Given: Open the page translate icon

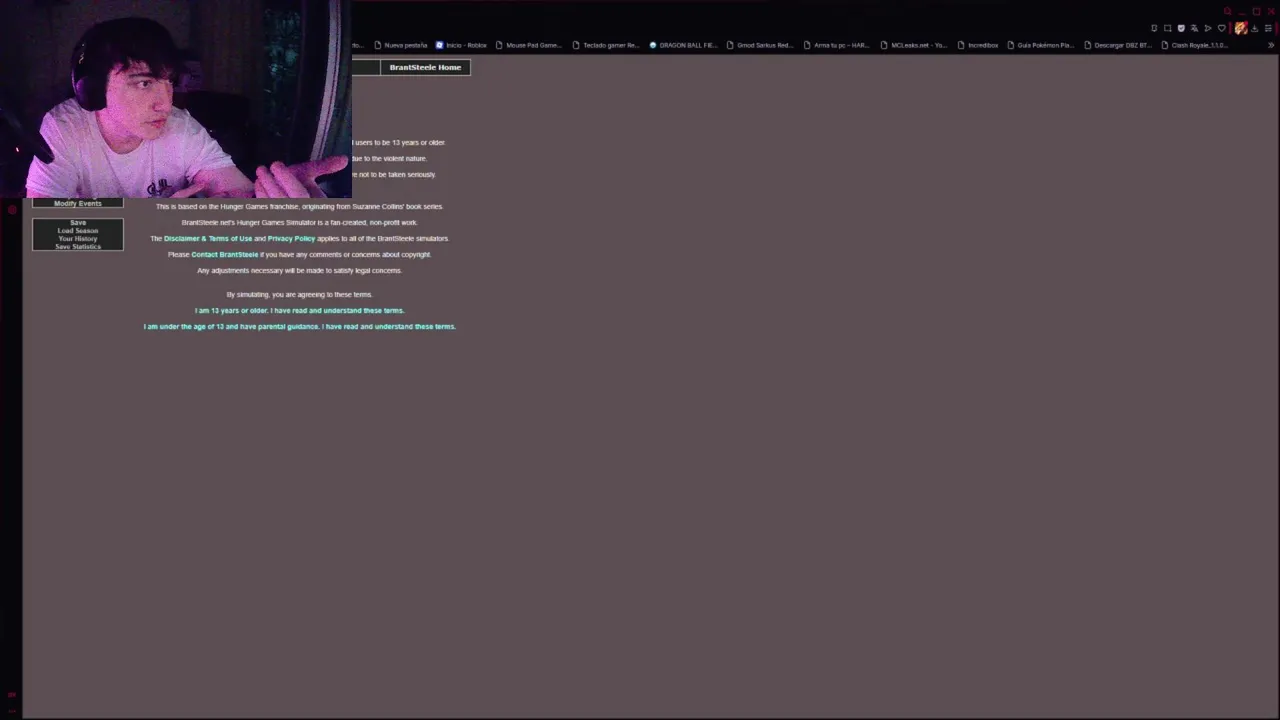Looking at the screenshot, I should pos(1194,28).
